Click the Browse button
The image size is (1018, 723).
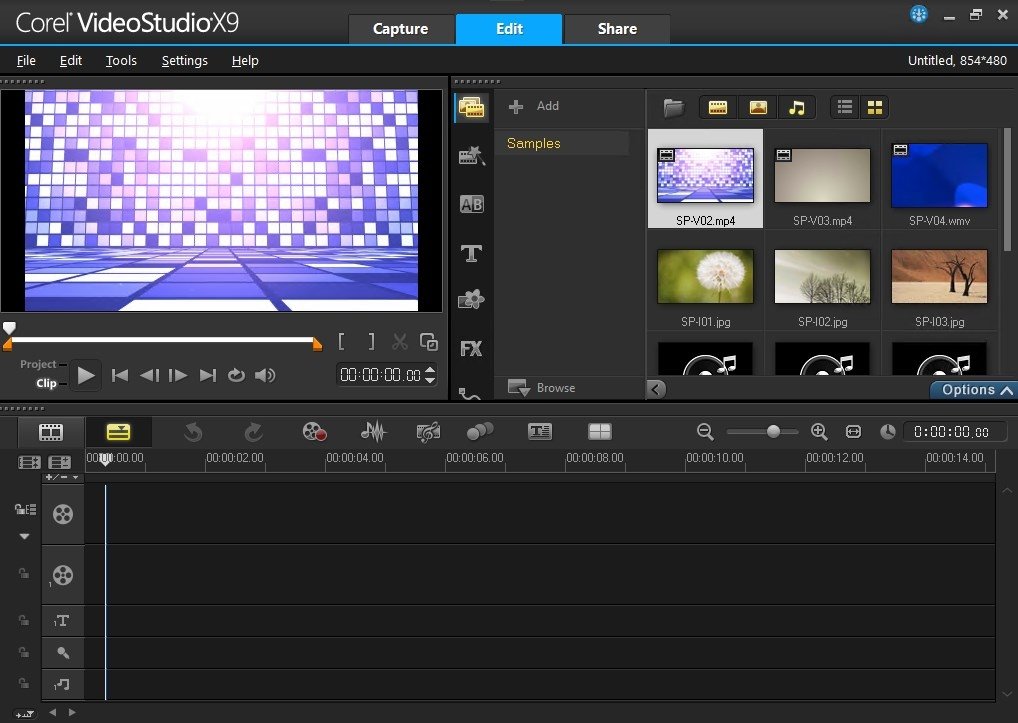point(542,387)
